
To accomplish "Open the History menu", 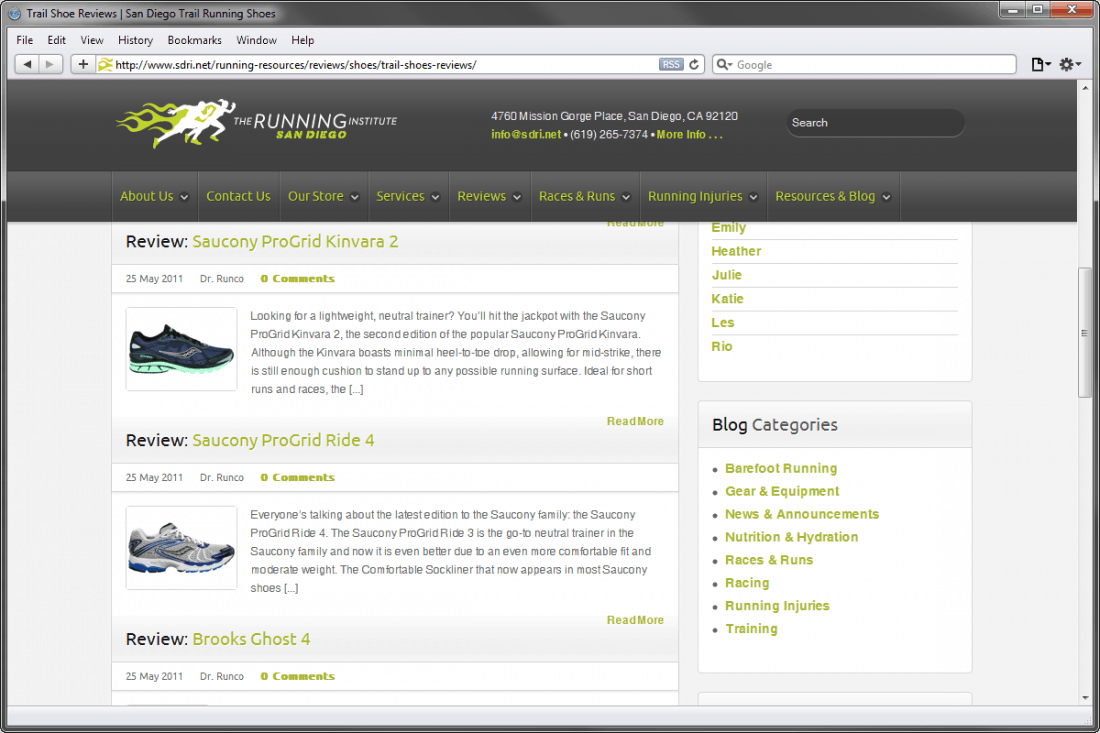I will (x=135, y=40).
